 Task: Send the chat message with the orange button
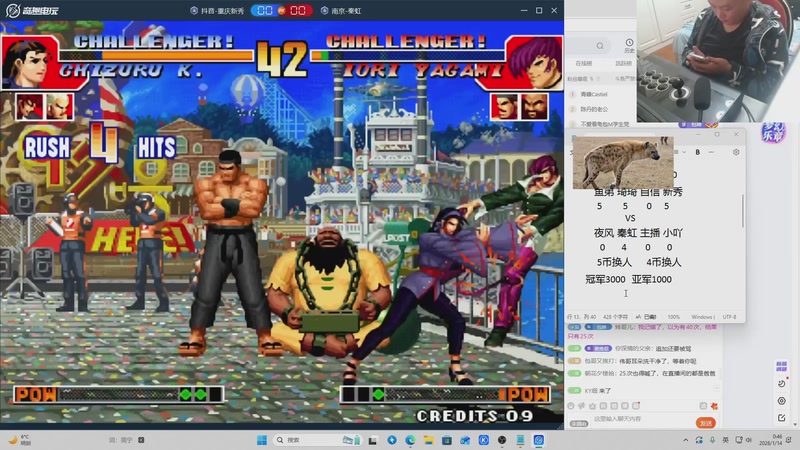tap(706, 423)
